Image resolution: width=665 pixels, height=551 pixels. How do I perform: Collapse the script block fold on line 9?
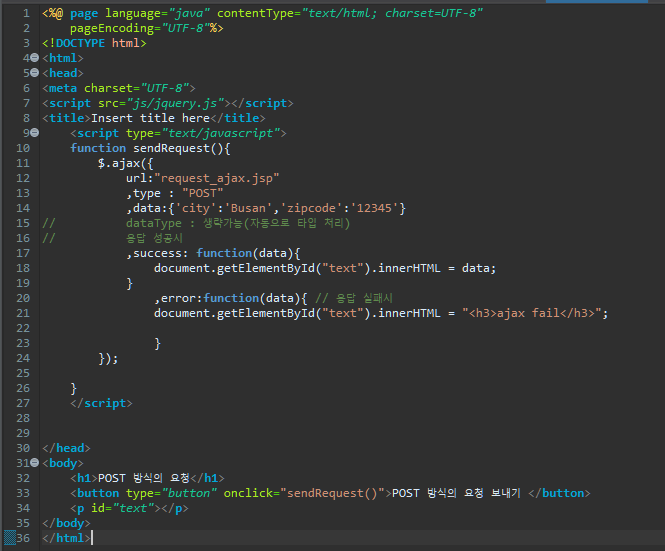(x=35, y=133)
